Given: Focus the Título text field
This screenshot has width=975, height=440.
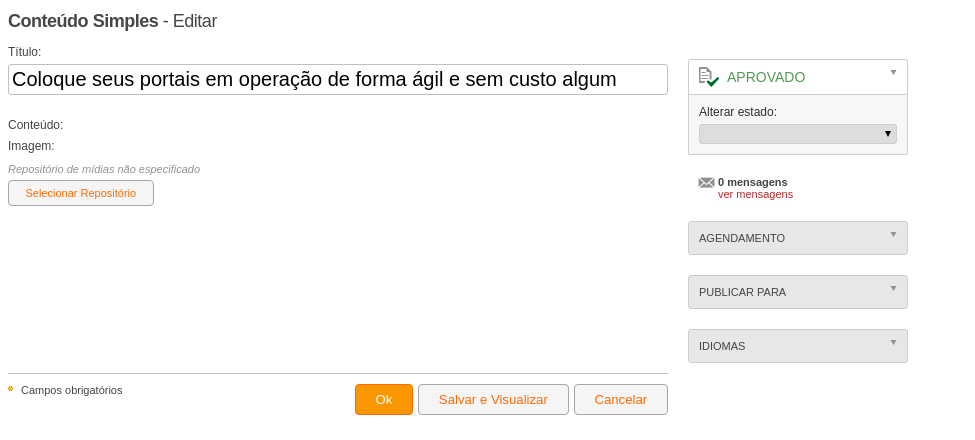Looking at the screenshot, I should click(338, 80).
